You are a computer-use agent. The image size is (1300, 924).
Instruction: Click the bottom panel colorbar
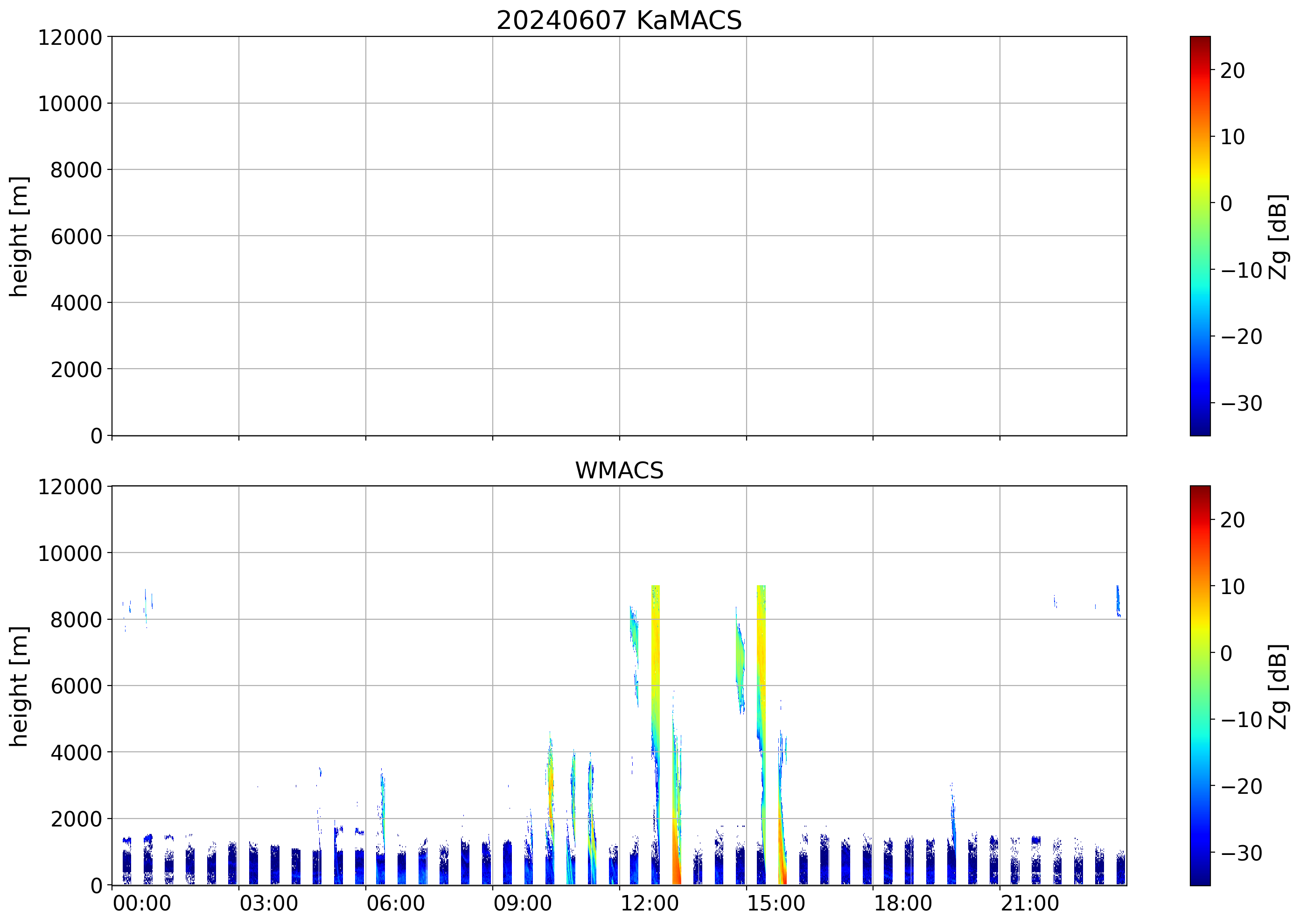pyautogui.click(x=1200, y=686)
